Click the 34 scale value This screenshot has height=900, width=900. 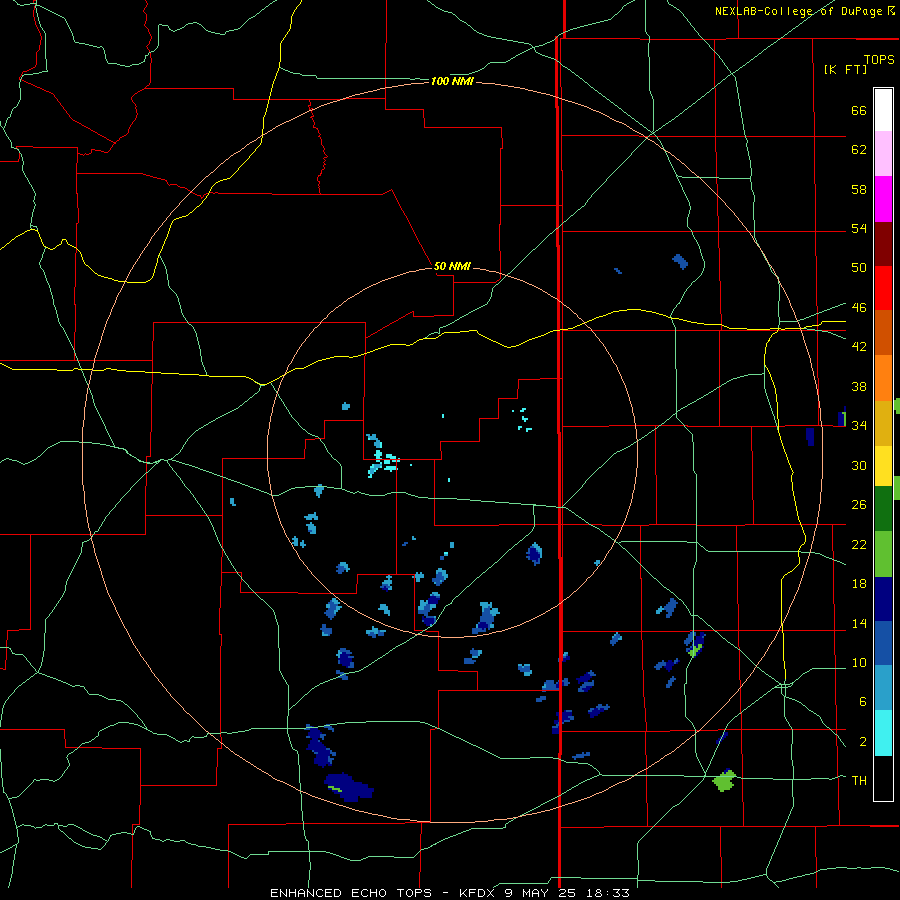click(x=859, y=425)
